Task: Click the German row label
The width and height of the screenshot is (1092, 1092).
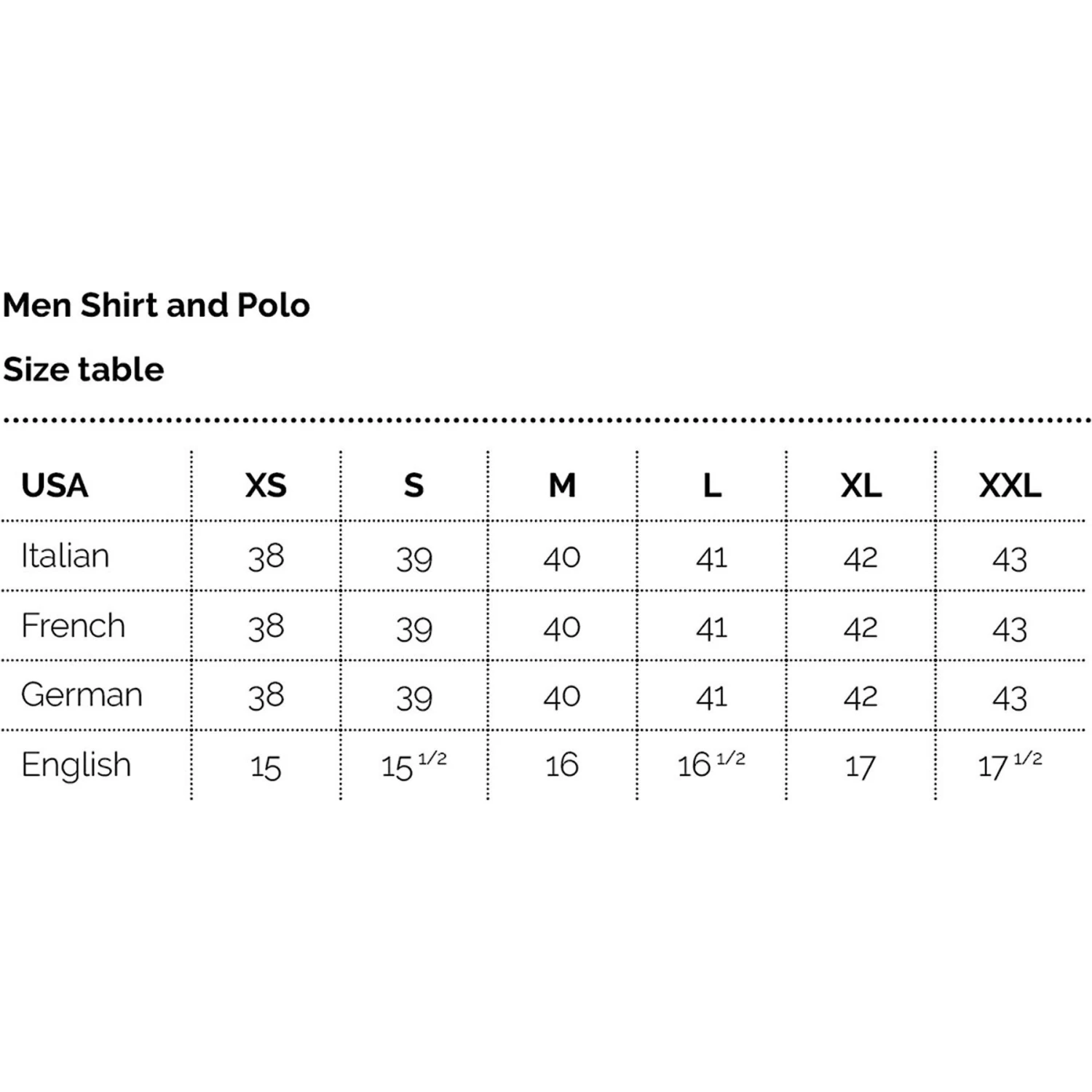Action: (x=82, y=695)
